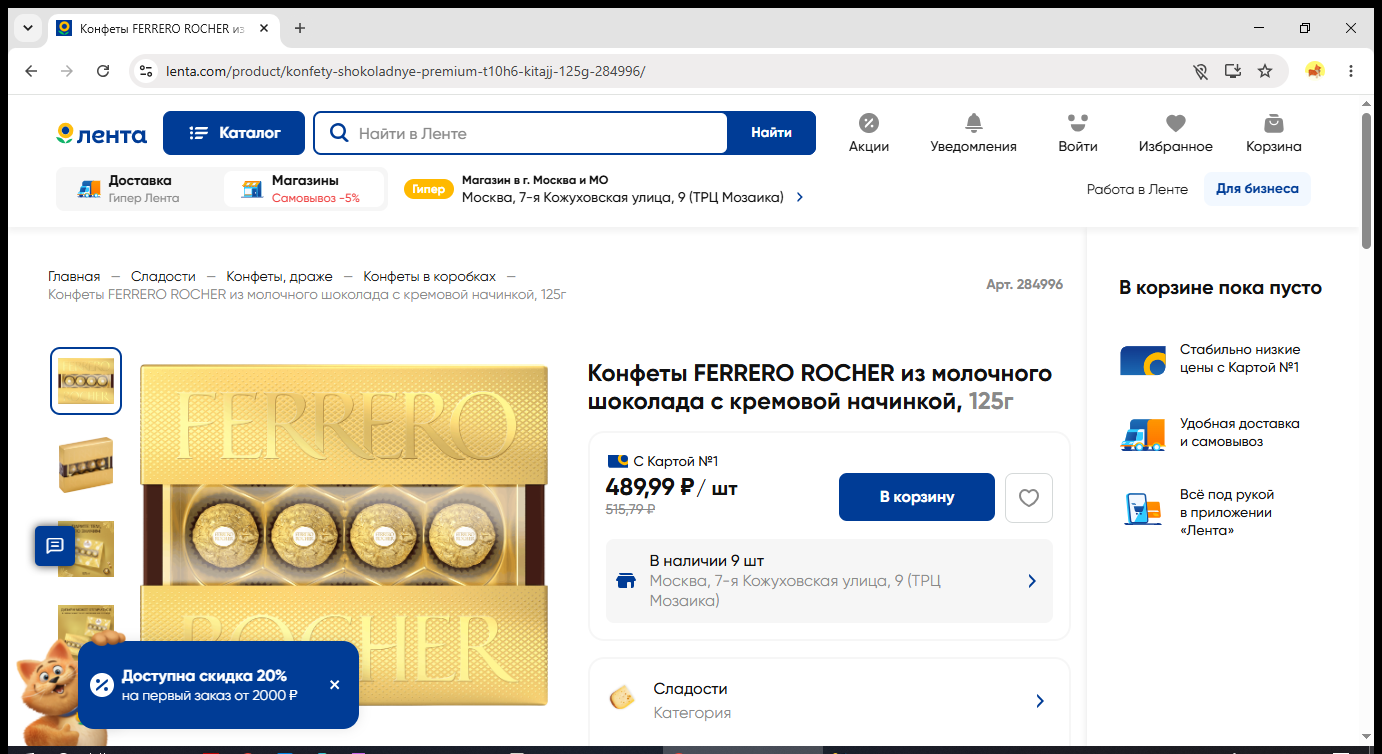This screenshot has height=754, width=1382.
Task: Open a new browser tab
Action: tap(300, 28)
